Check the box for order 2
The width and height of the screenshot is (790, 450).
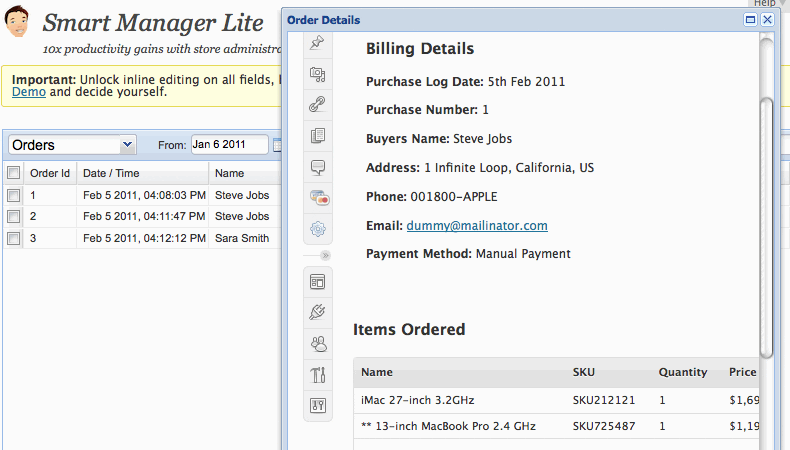click(x=14, y=216)
